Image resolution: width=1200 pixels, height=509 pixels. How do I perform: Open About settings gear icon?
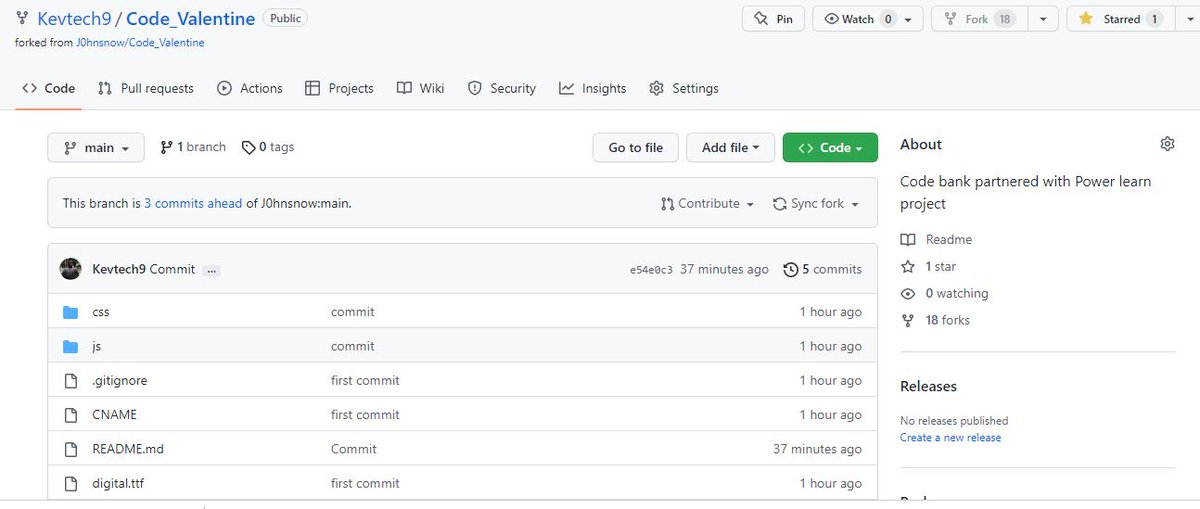1167,144
